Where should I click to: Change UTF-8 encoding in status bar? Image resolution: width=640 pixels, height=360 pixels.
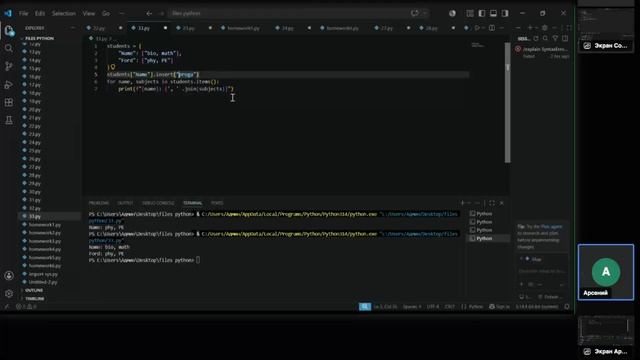[x=433, y=307]
